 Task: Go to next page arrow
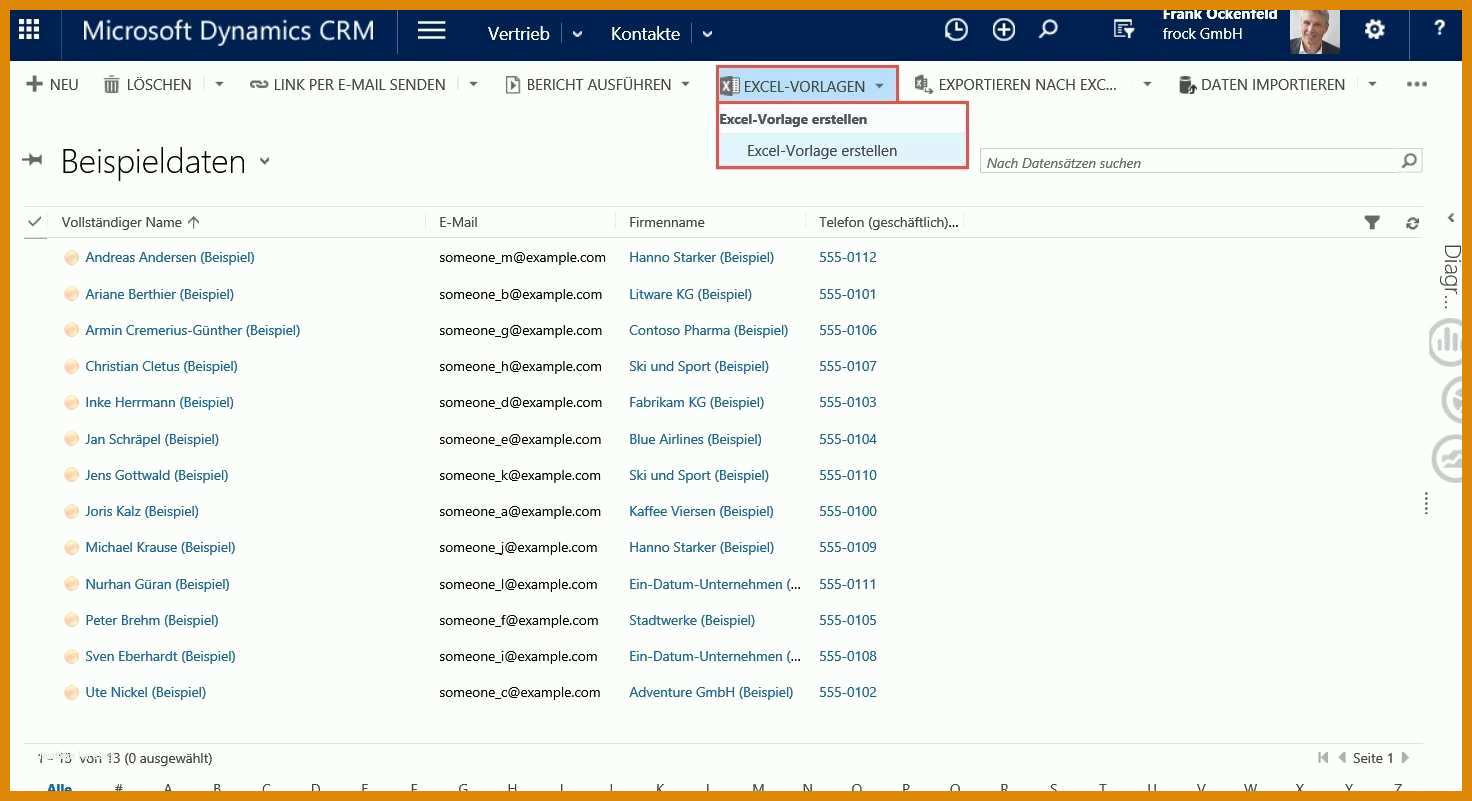[1405, 758]
